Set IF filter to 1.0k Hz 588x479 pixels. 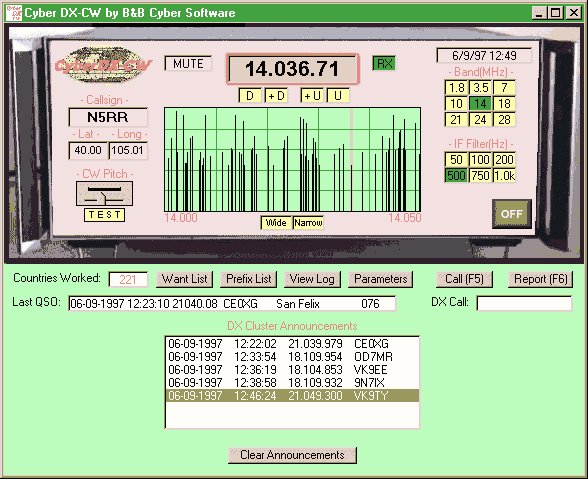coord(504,175)
